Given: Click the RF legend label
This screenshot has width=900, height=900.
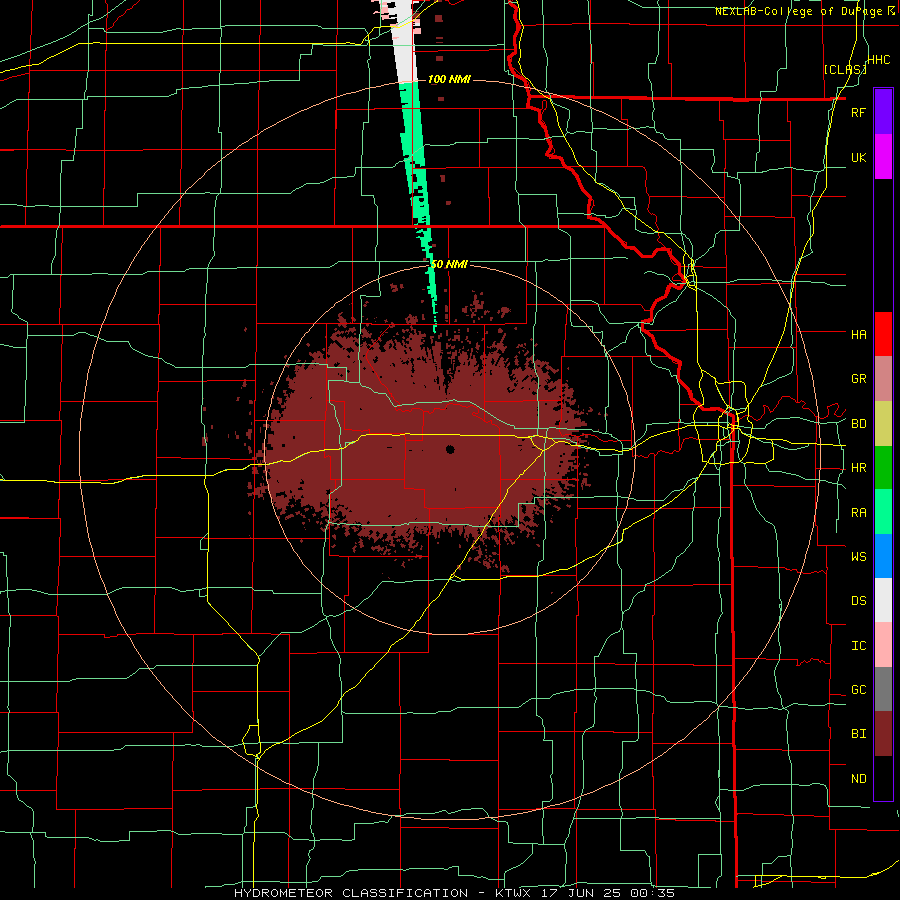Looking at the screenshot, I should [x=858, y=112].
